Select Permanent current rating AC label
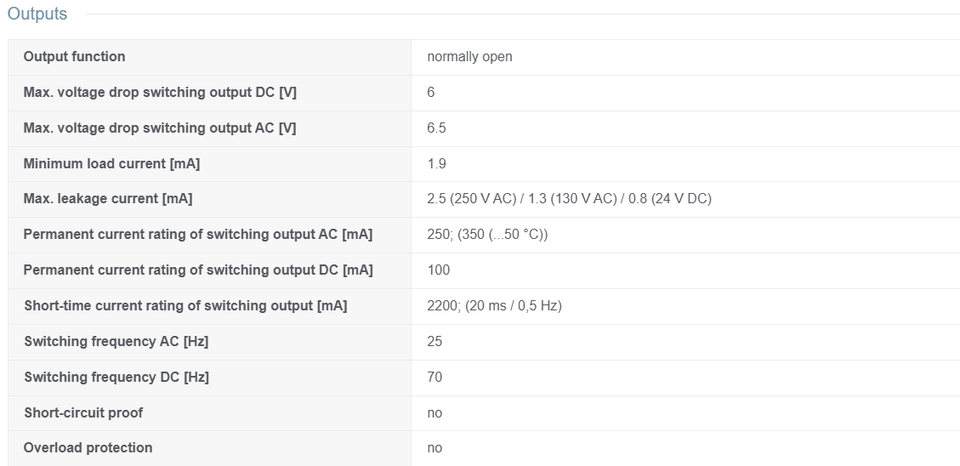This screenshot has height=466, width=960. point(198,235)
